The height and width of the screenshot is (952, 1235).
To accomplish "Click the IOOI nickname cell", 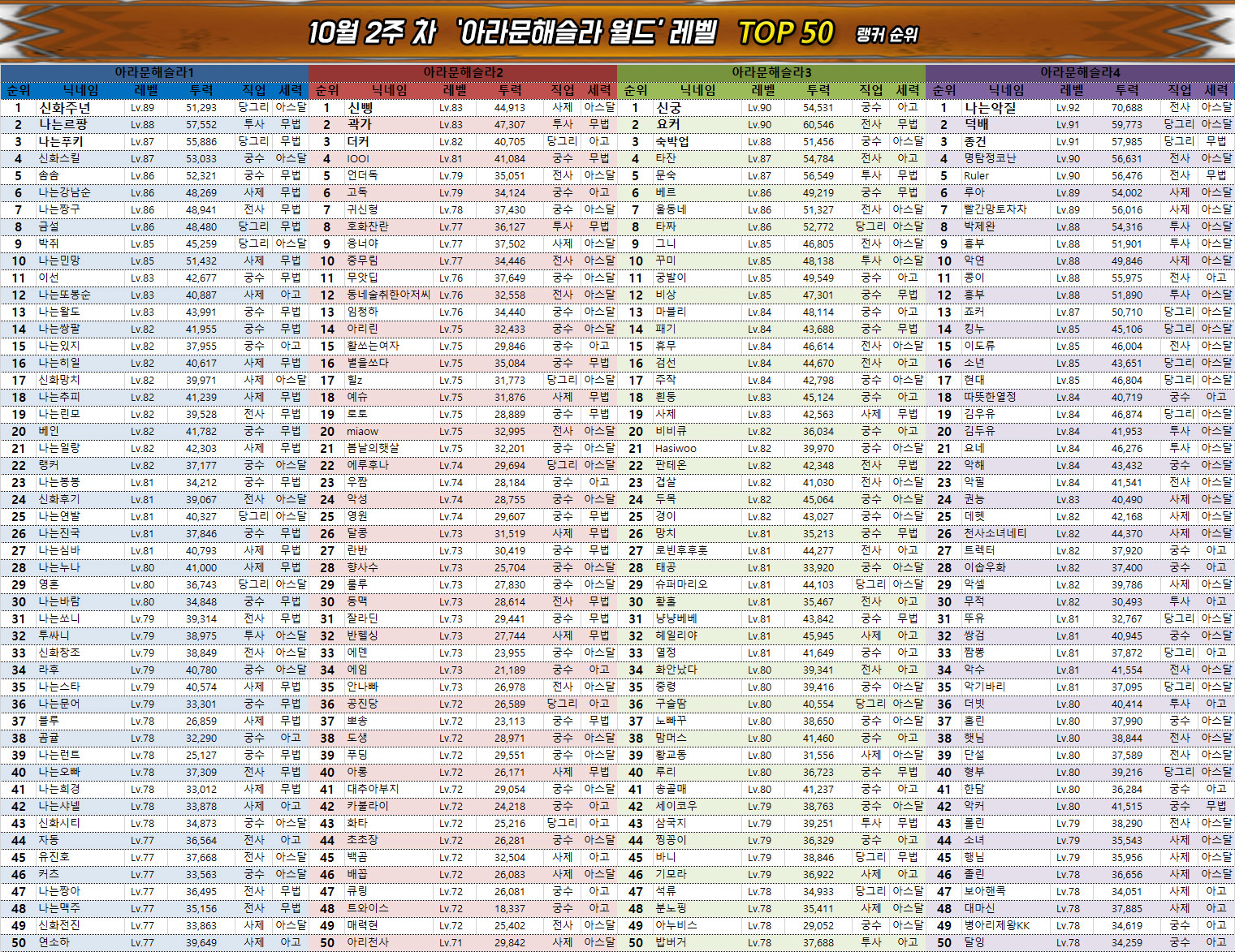I will [x=357, y=158].
